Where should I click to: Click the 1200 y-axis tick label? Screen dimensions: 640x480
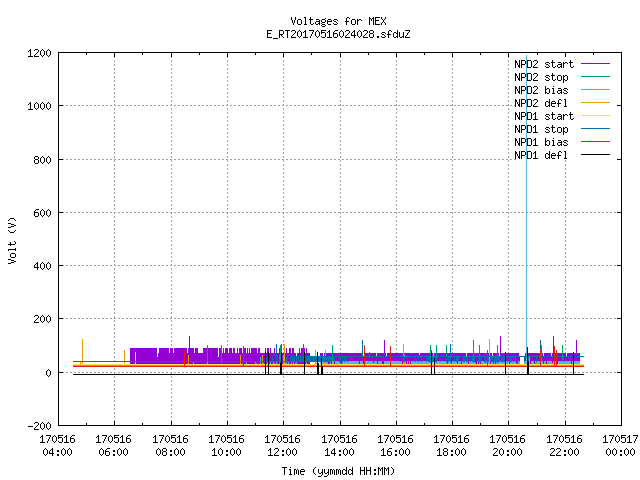[39, 53]
